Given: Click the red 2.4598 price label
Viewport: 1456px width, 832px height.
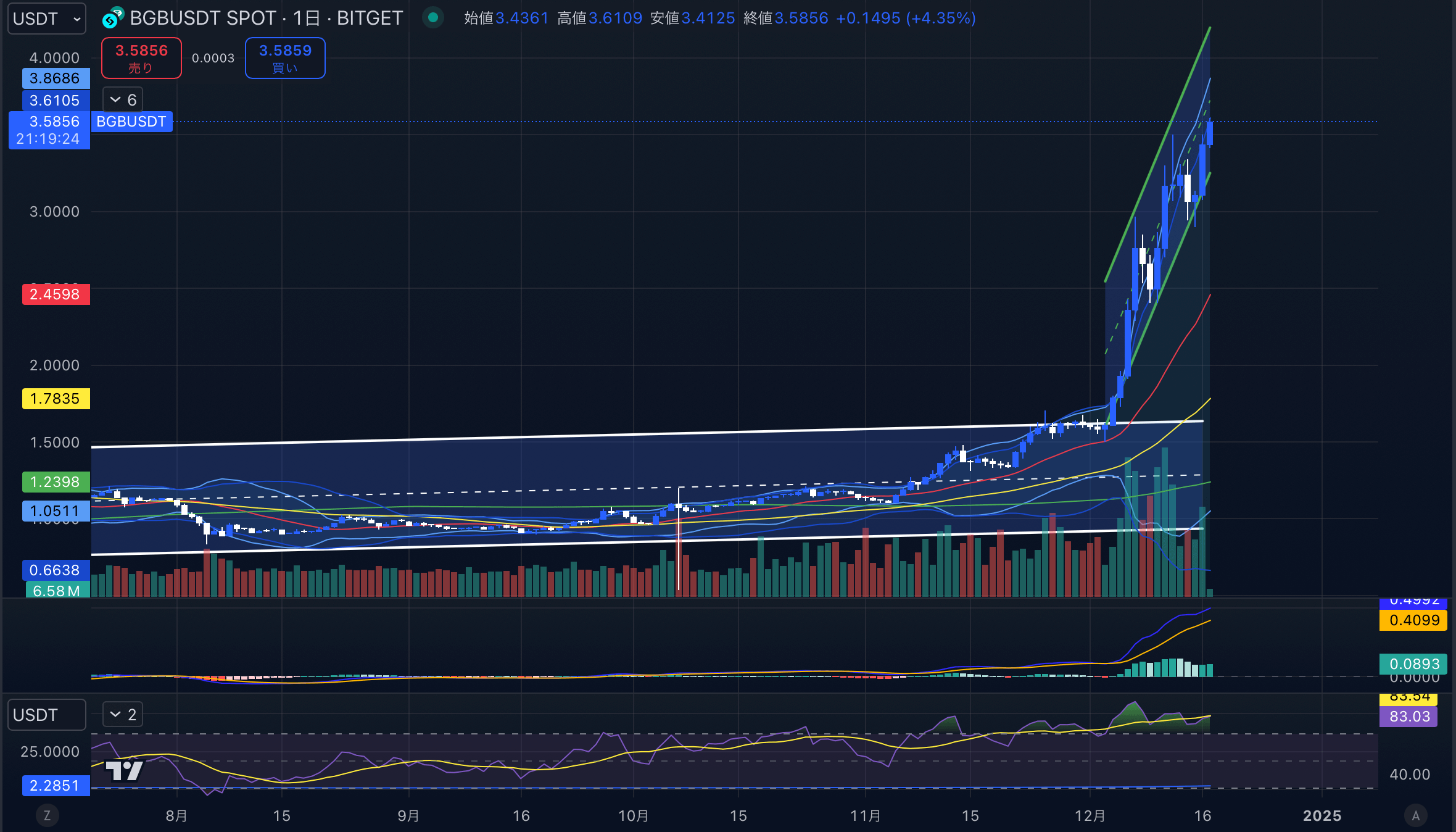Looking at the screenshot, I should [56, 294].
